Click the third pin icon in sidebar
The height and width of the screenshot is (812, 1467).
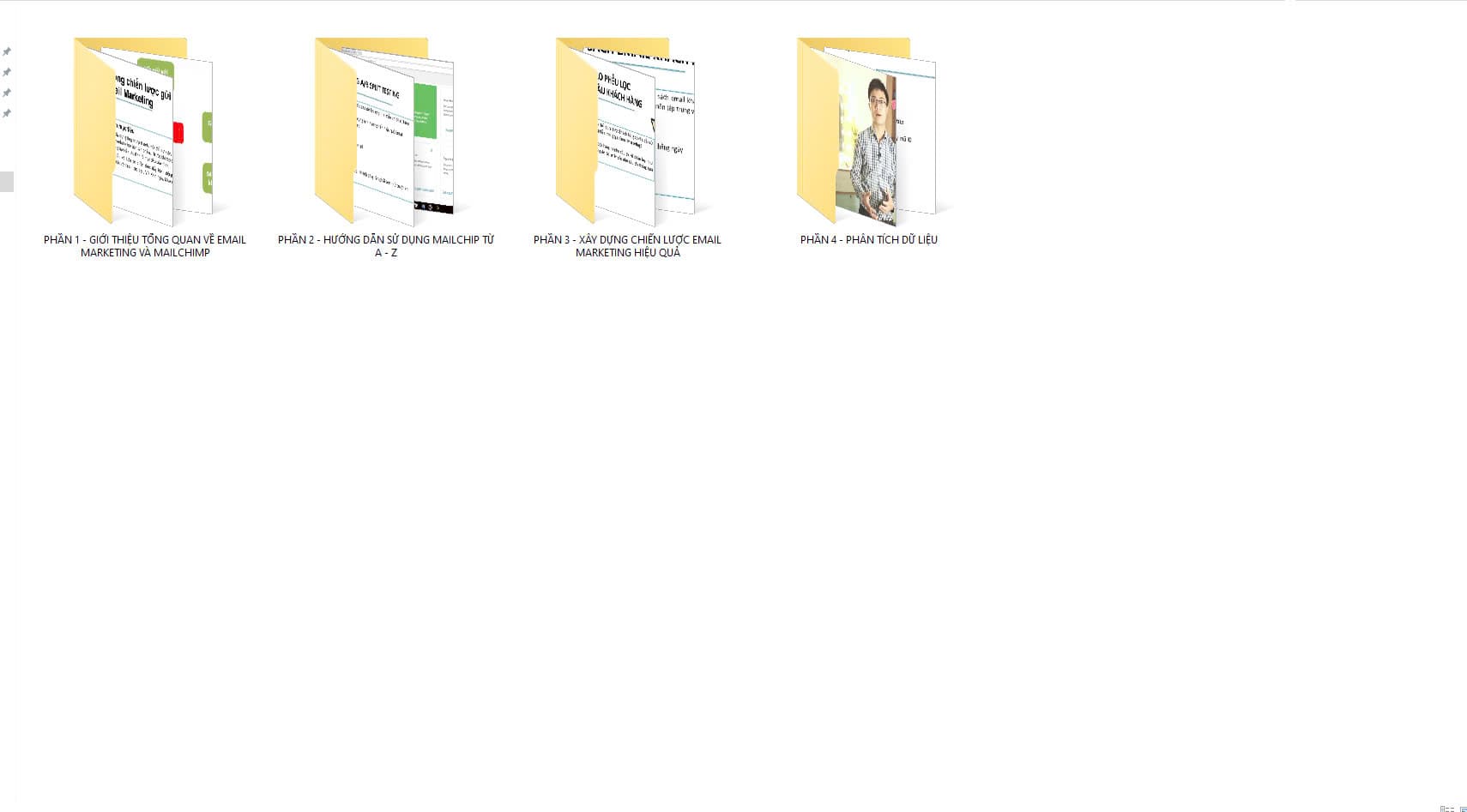tap(7, 93)
